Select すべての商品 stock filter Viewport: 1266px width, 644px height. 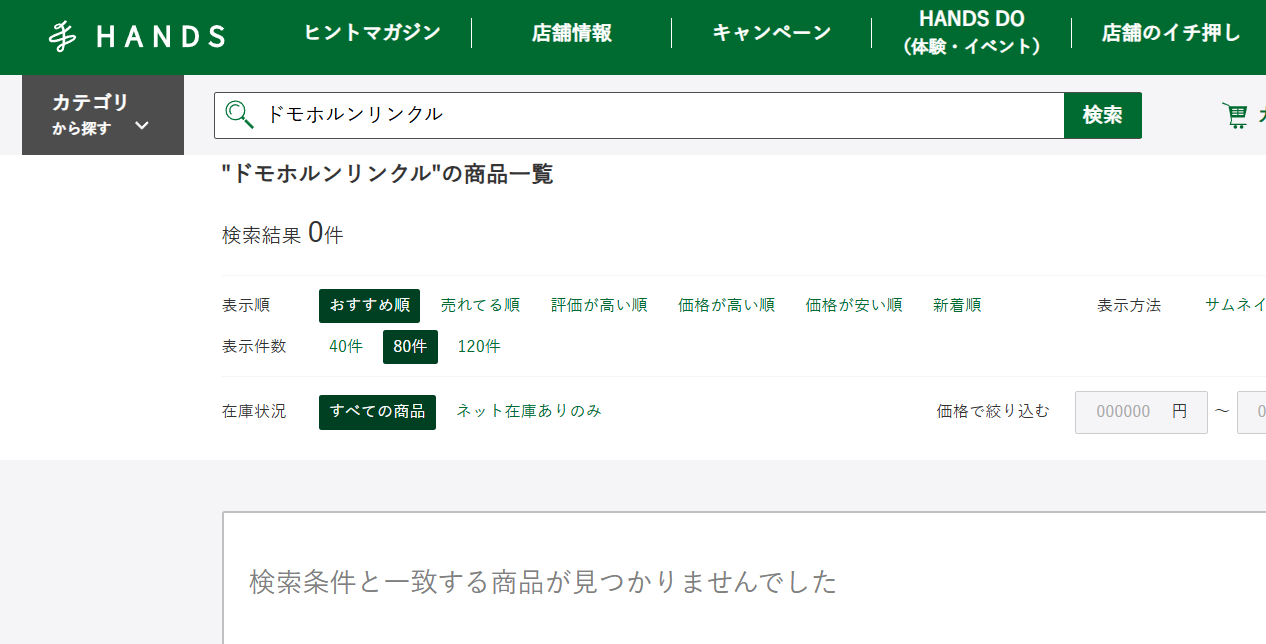pyautogui.click(x=377, y=412)
